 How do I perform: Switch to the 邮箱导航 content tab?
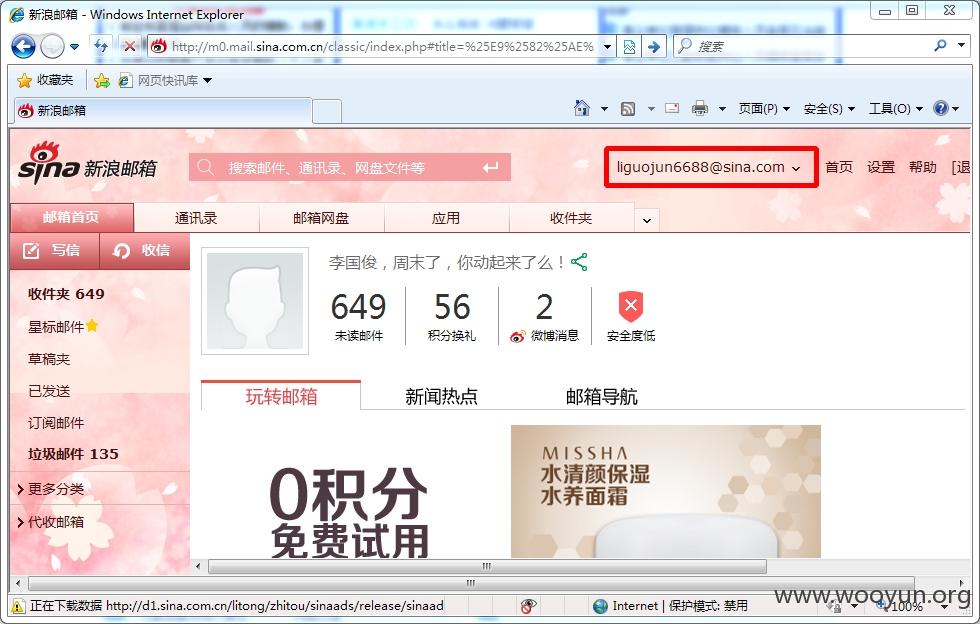[x=601, y=396]
